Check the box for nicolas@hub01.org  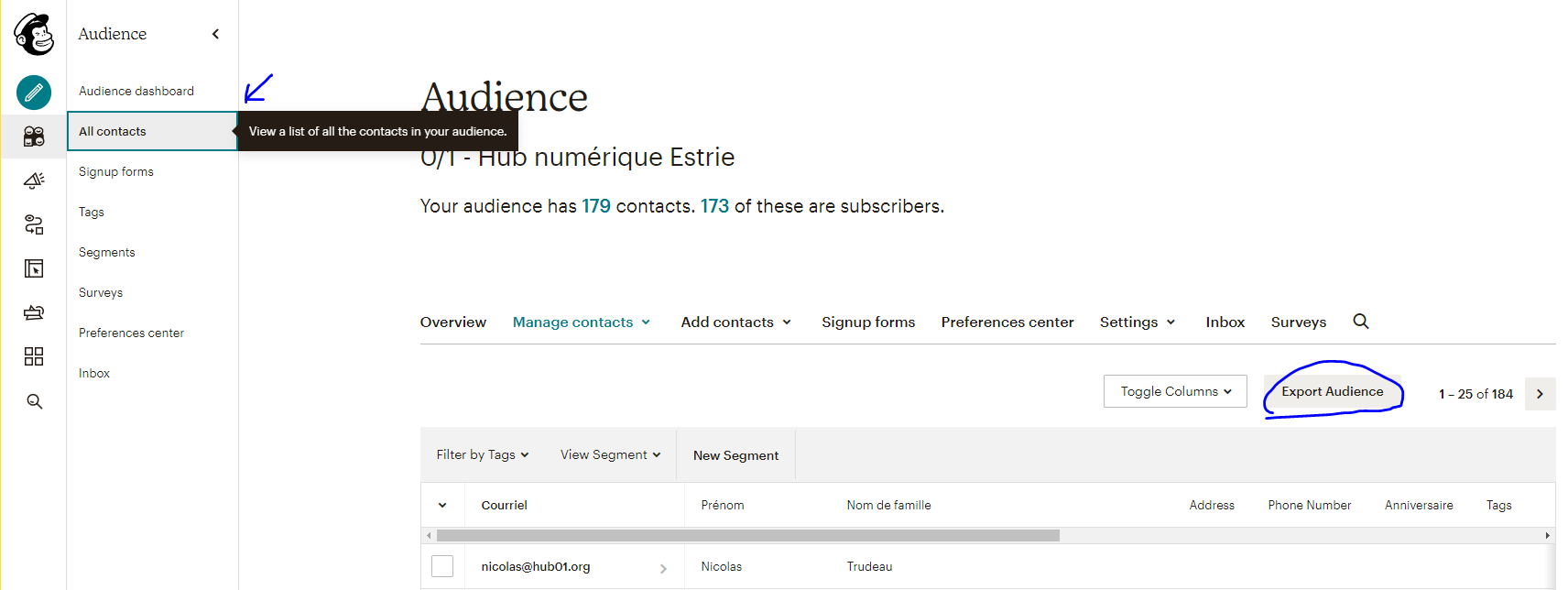(442, 566)
